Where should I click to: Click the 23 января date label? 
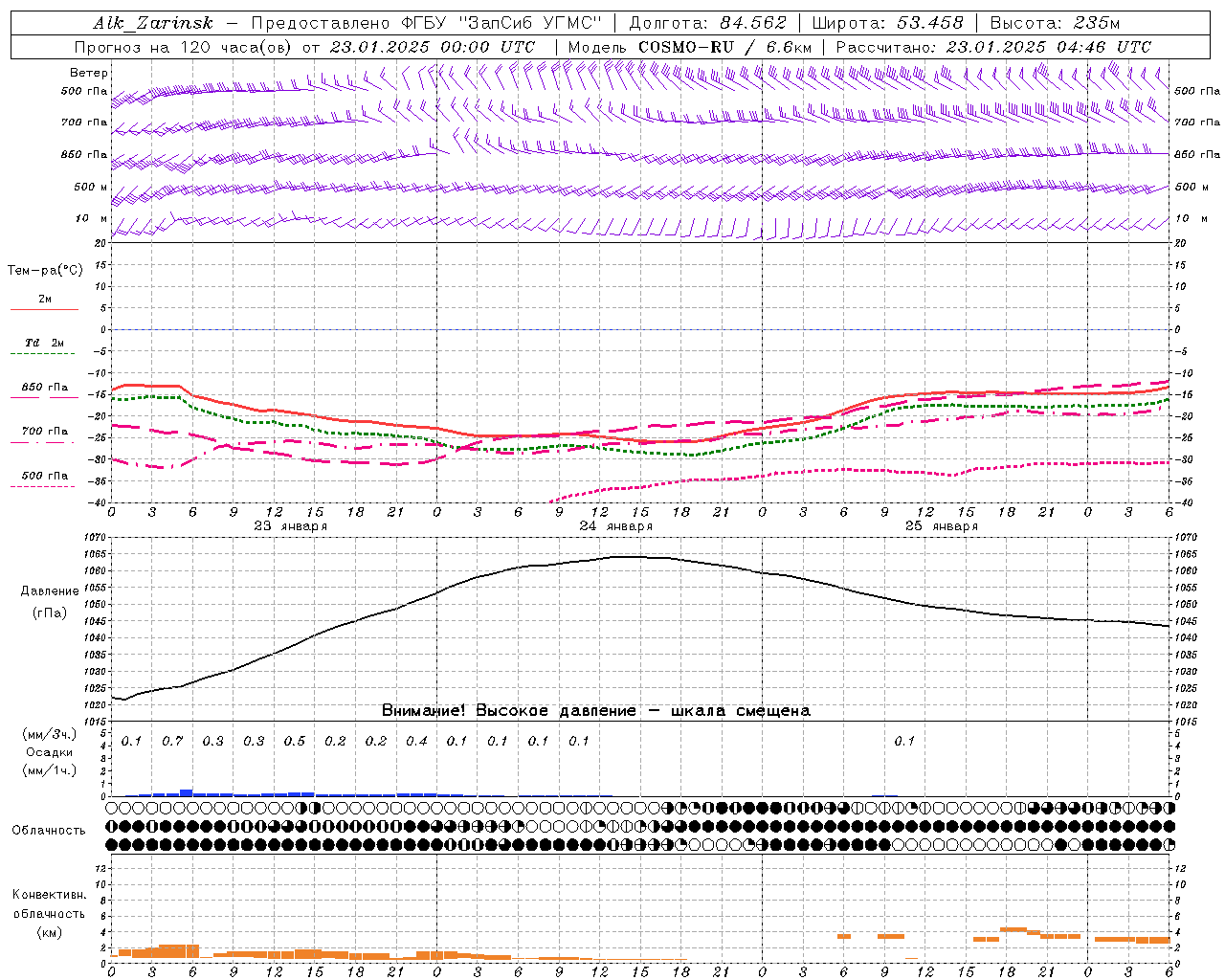pos(291,525)
